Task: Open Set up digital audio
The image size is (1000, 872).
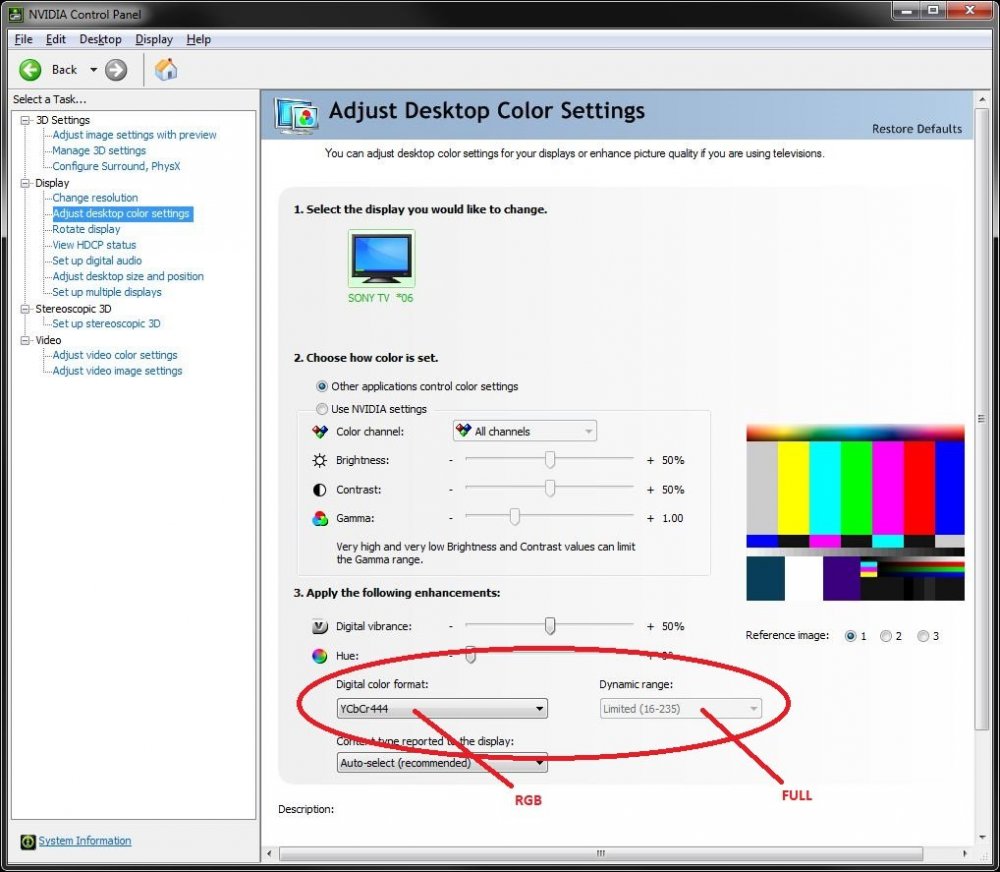Action: tap(97, 260)
